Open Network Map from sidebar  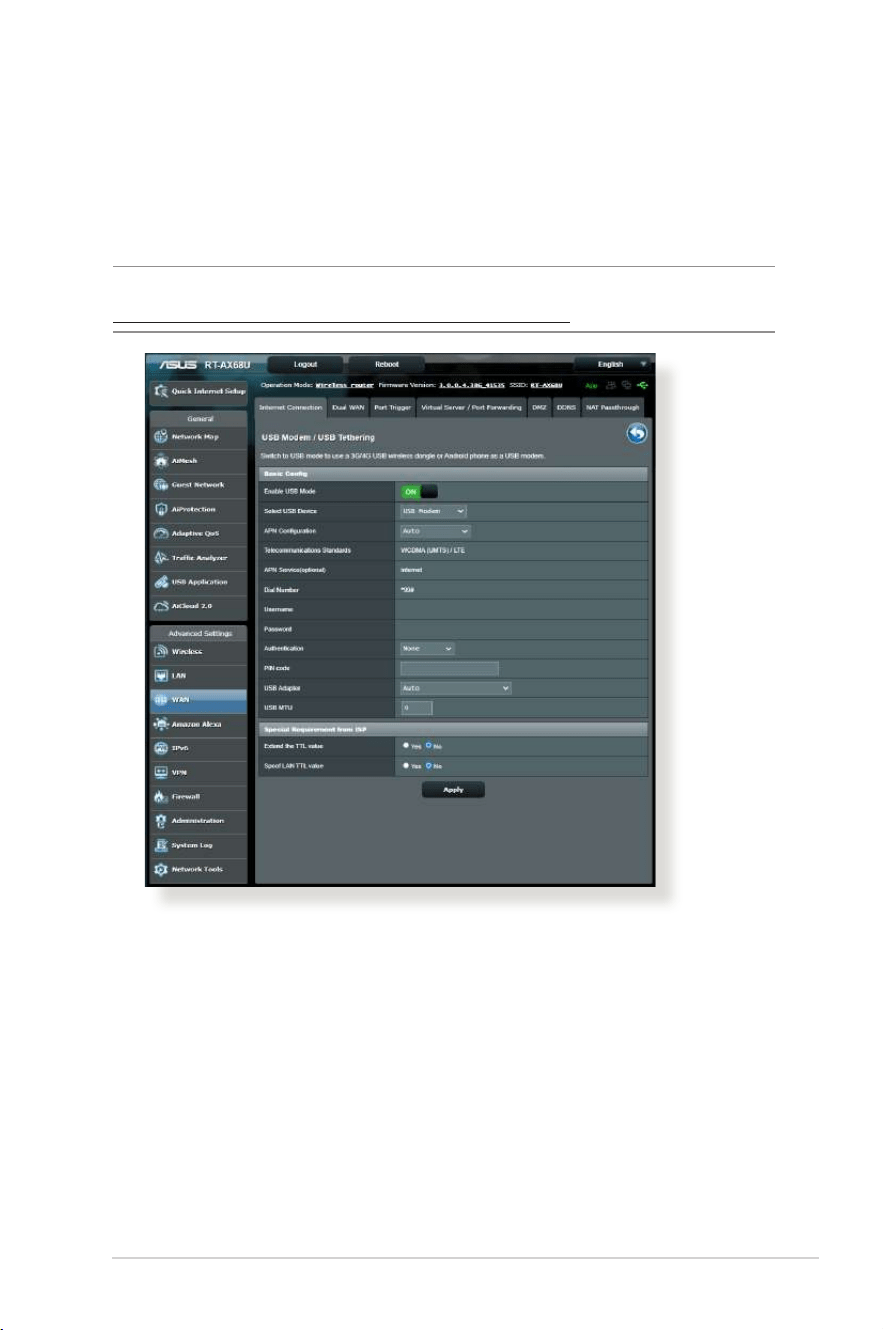coord(198,437)
